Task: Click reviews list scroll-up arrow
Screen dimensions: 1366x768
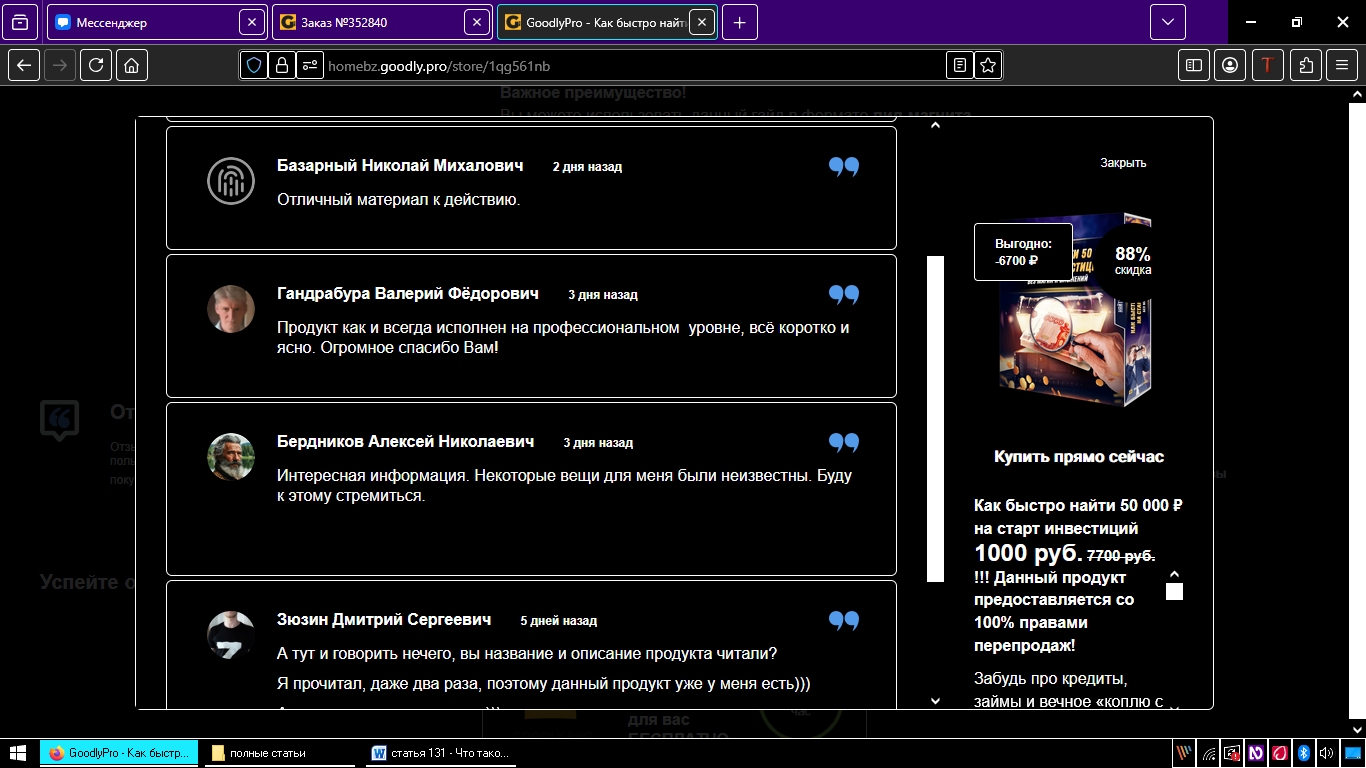Action: point(935,126)
